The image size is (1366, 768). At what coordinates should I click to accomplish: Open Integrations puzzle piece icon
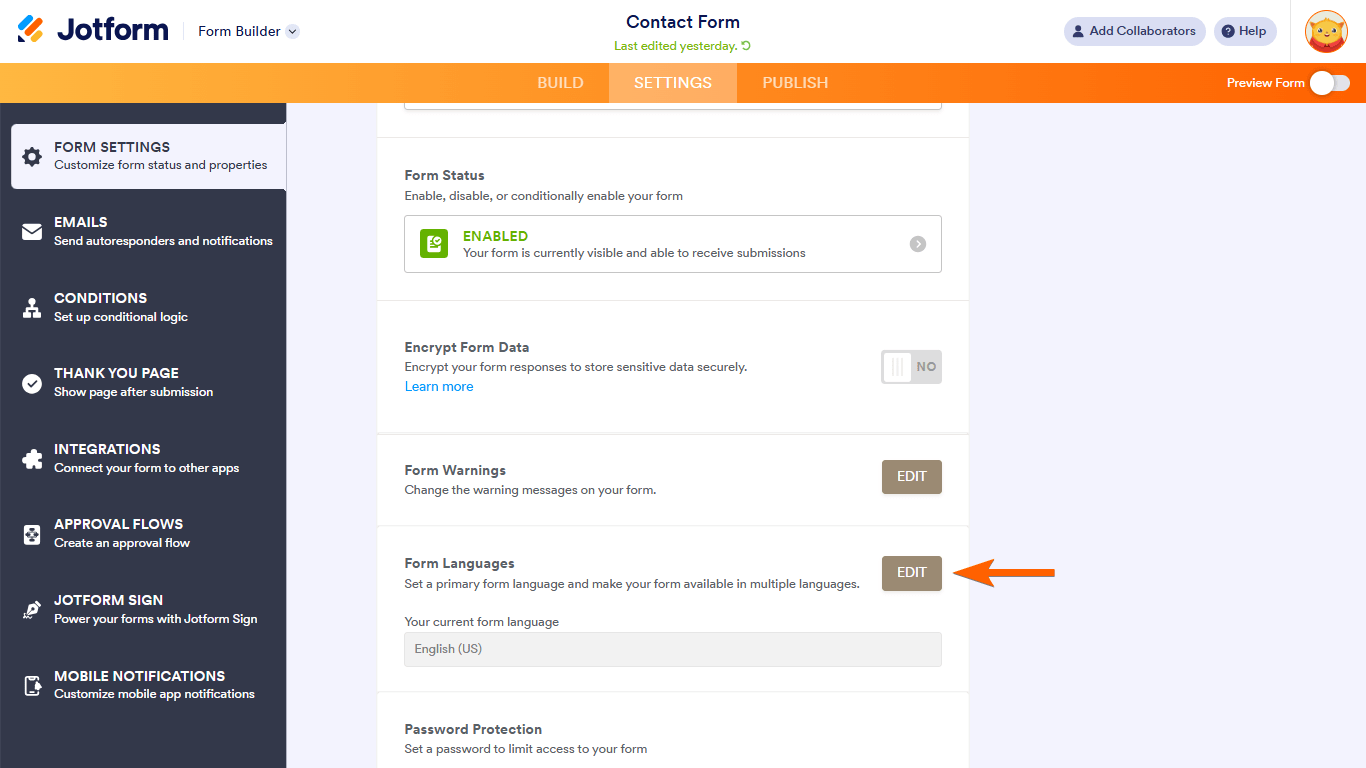click(32, 459)
